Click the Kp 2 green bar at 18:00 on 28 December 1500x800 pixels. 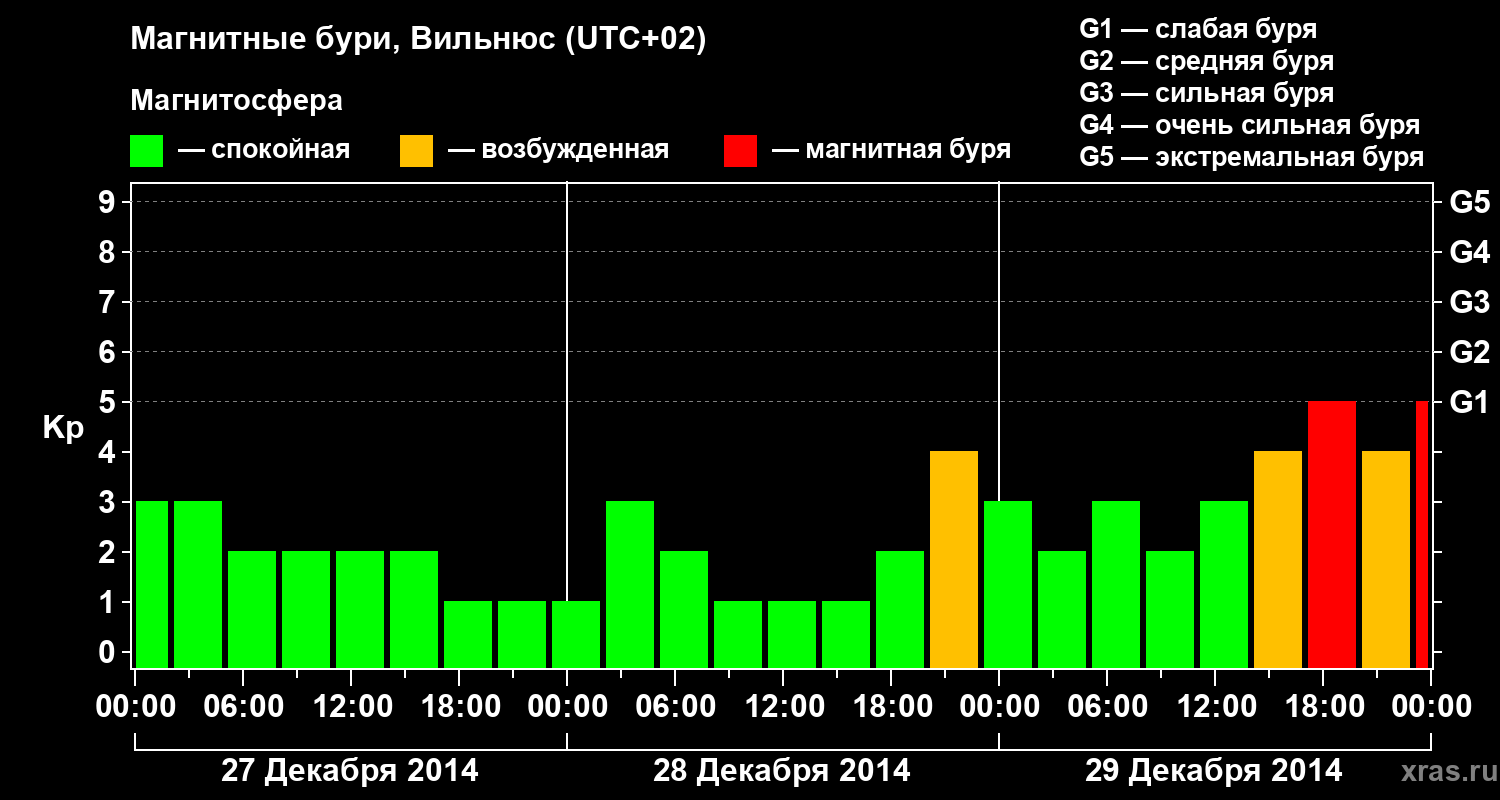point(900,610)
